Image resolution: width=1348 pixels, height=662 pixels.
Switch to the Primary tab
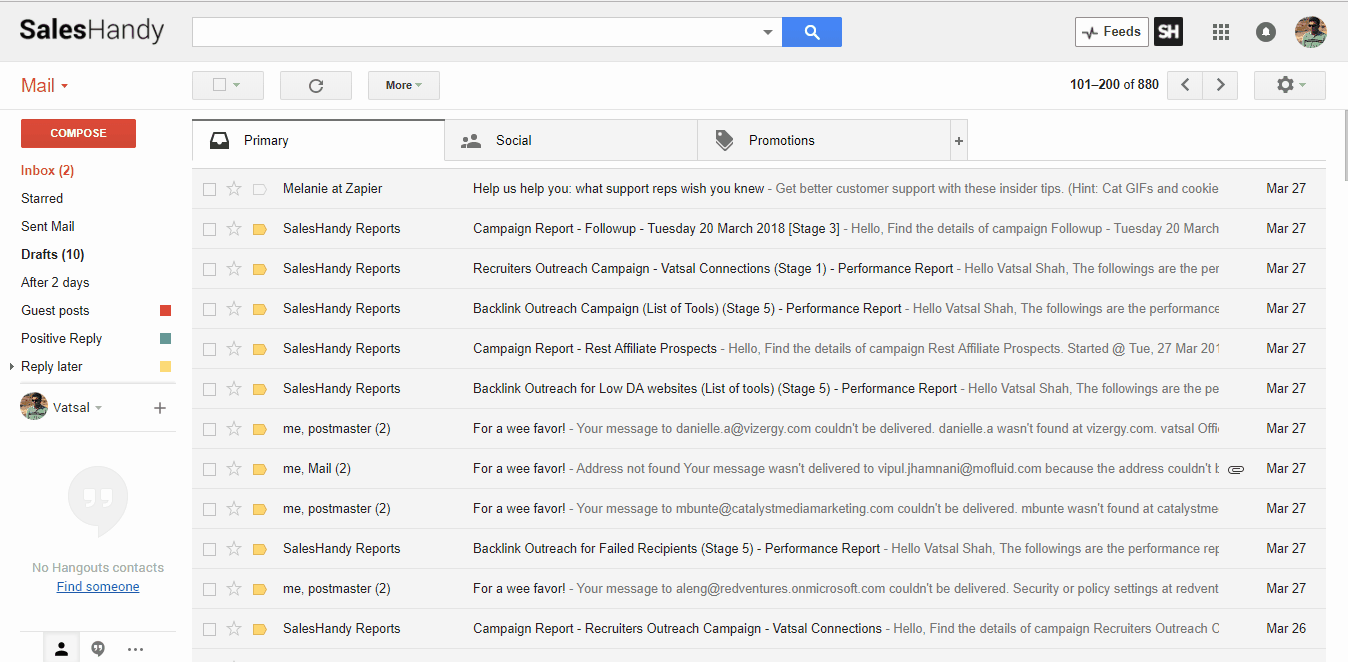tap(318, 141)
